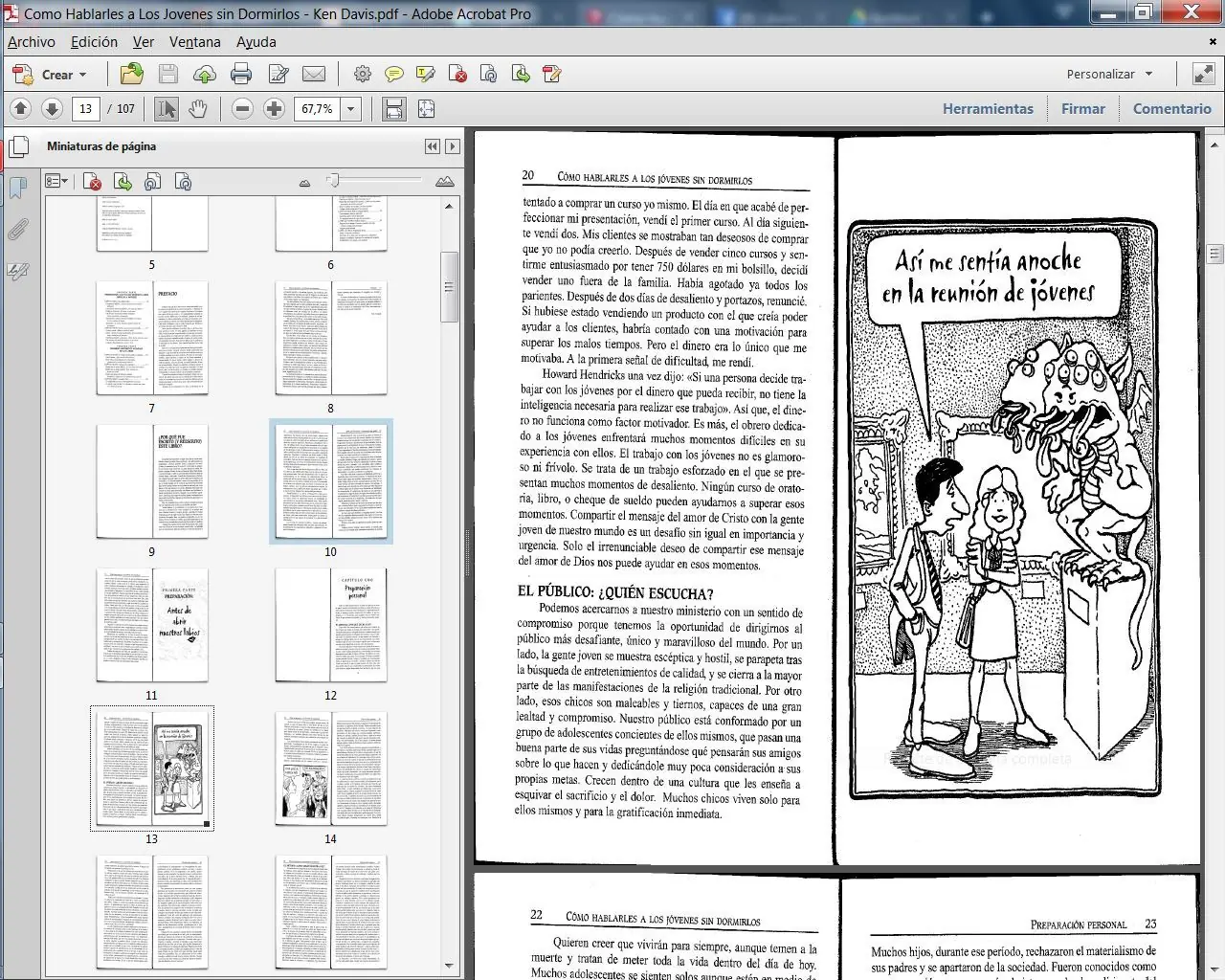Open the Archivo menu

32,42
